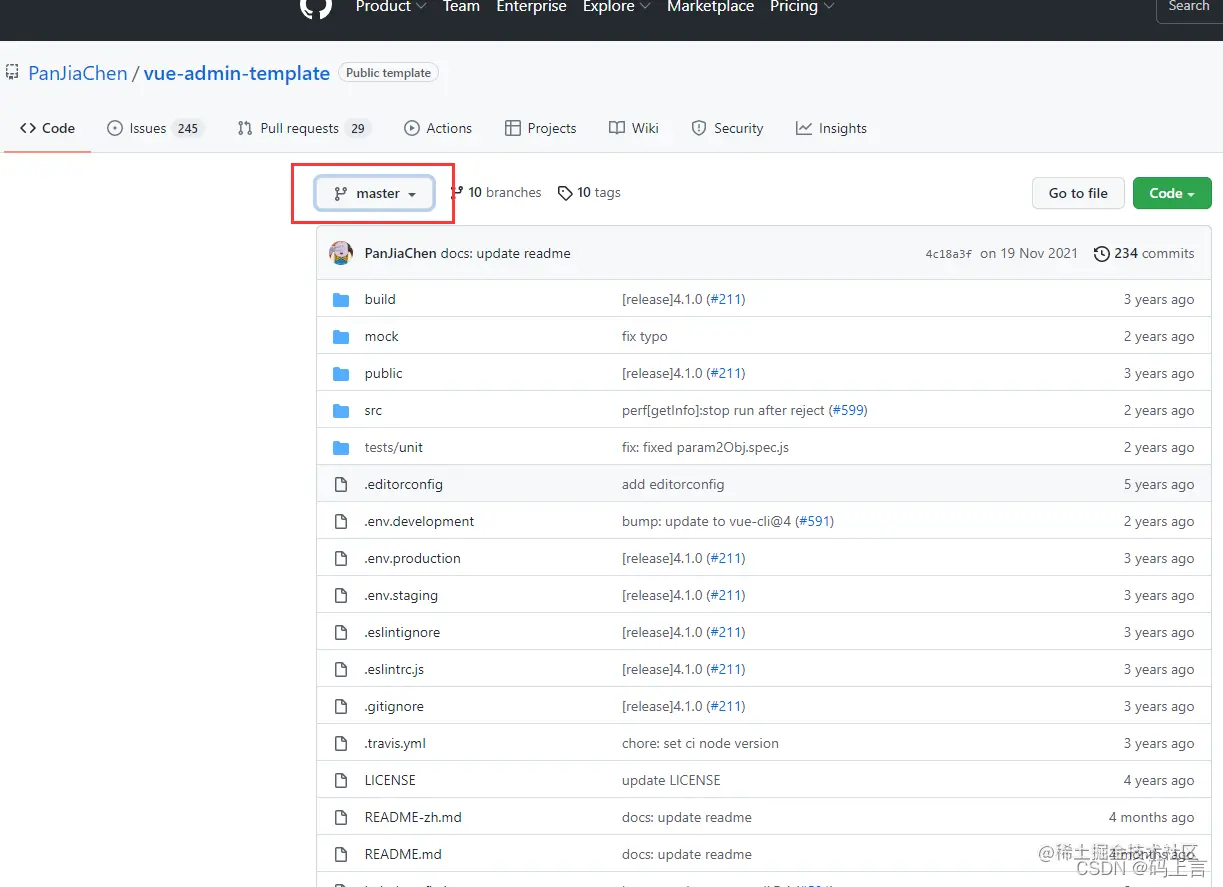Open the master branch selector dropdown
Viewport: 1223px width, 887px height.
(375, 193)
